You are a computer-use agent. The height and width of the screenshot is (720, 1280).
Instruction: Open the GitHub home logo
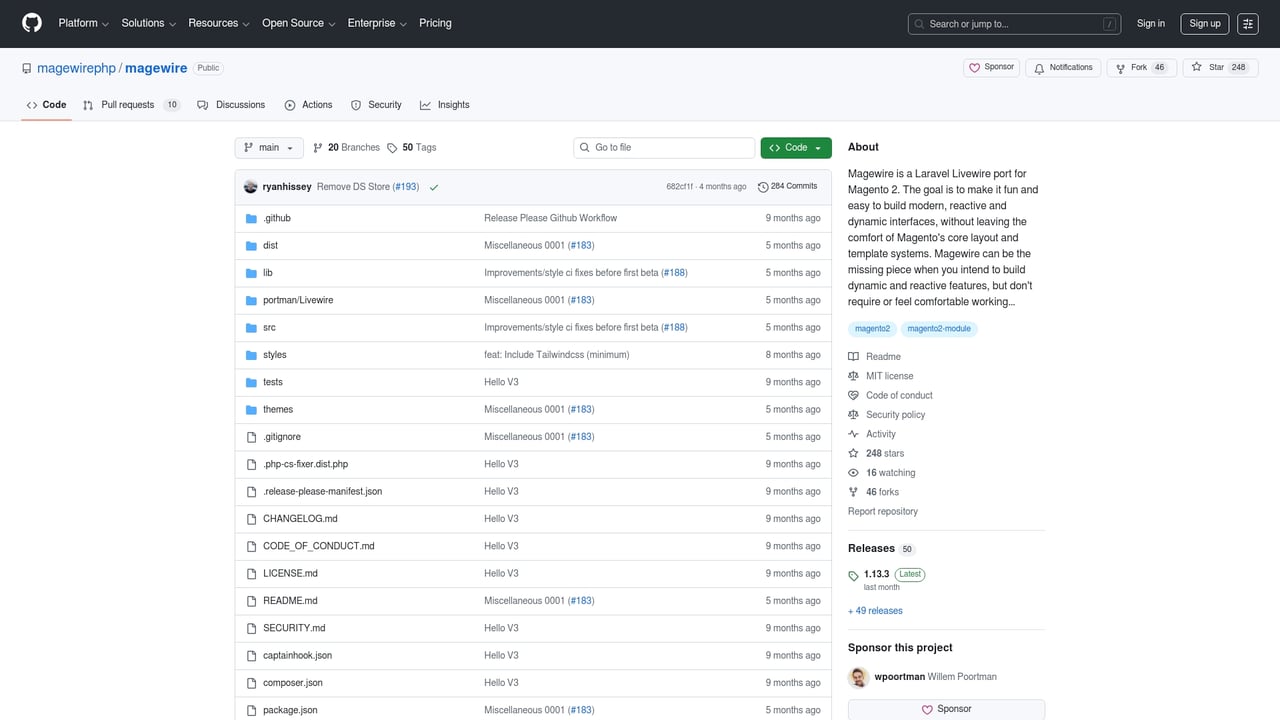31,23
